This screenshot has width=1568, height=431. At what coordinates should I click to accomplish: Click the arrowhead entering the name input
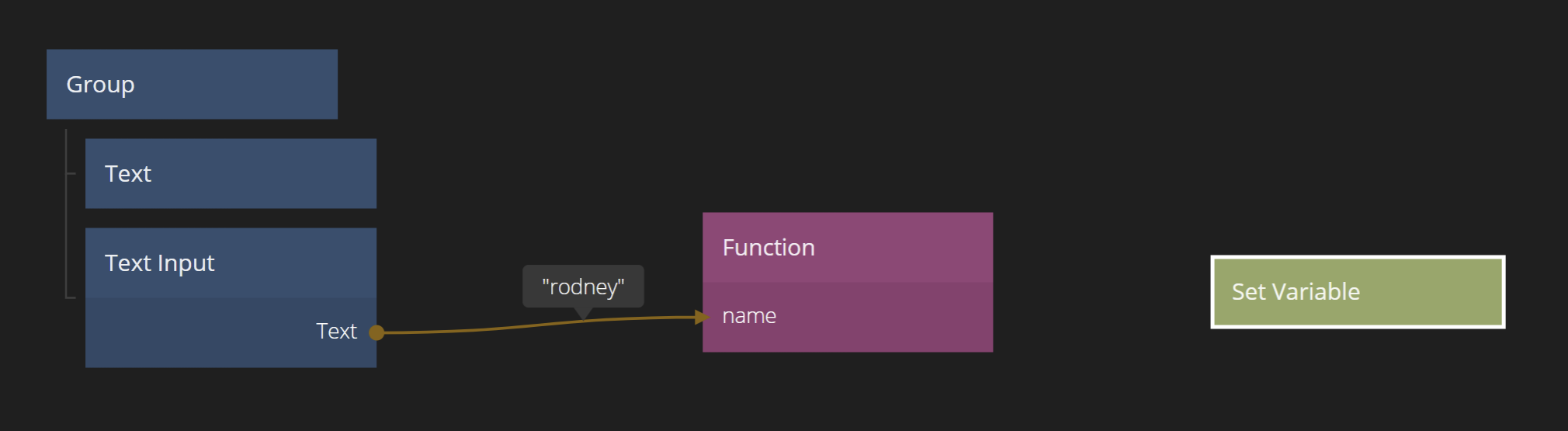point(701,317)
